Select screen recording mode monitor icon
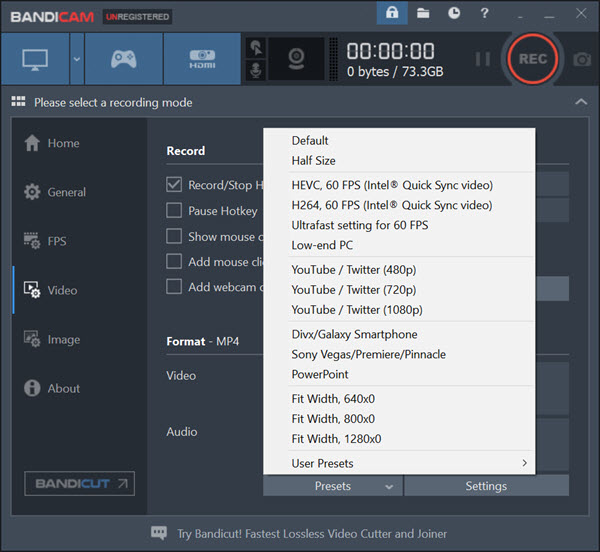 [x=35, y=59]
